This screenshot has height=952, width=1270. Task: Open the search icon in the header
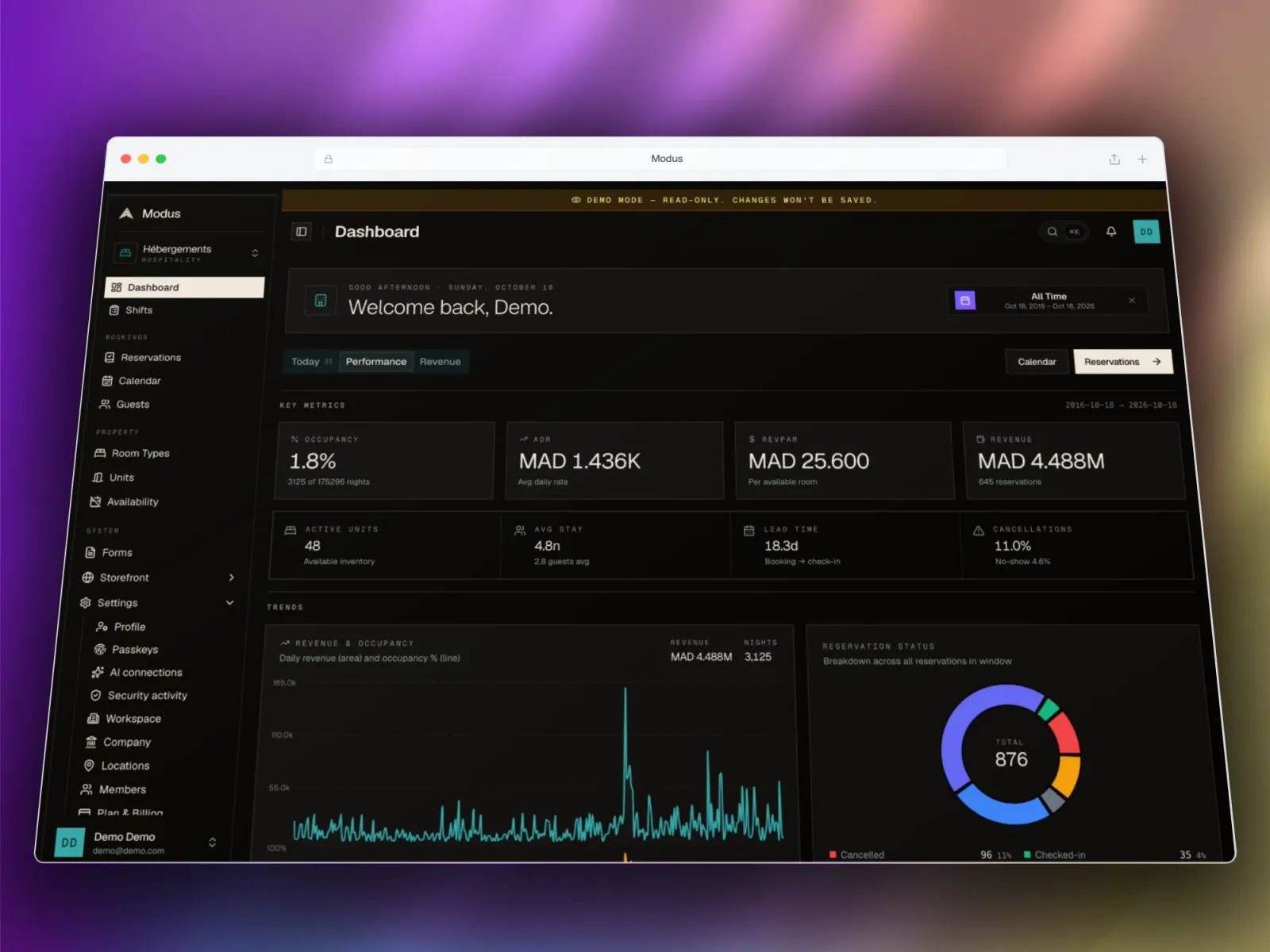pyautogui.click(x=1052, y=232)
